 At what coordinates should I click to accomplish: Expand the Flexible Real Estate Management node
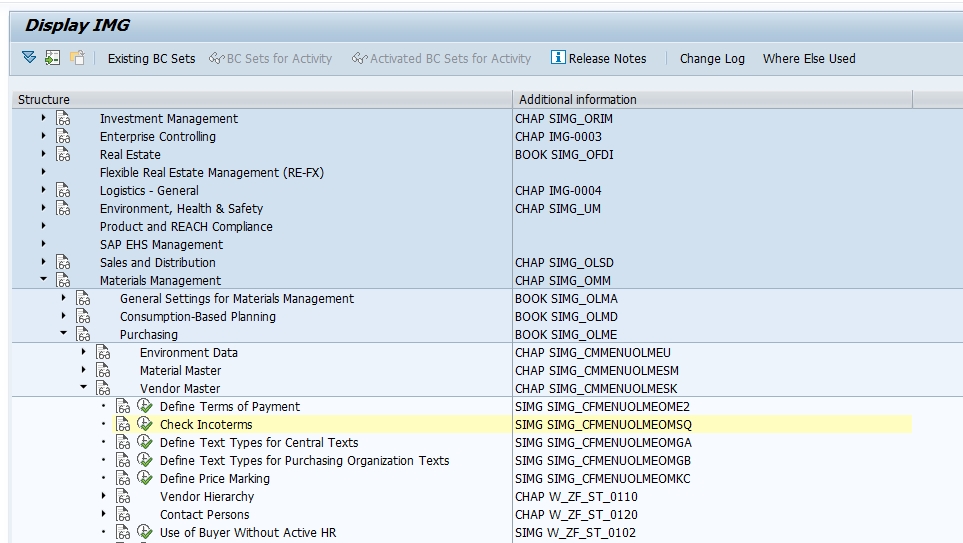[x=44, y=171]
